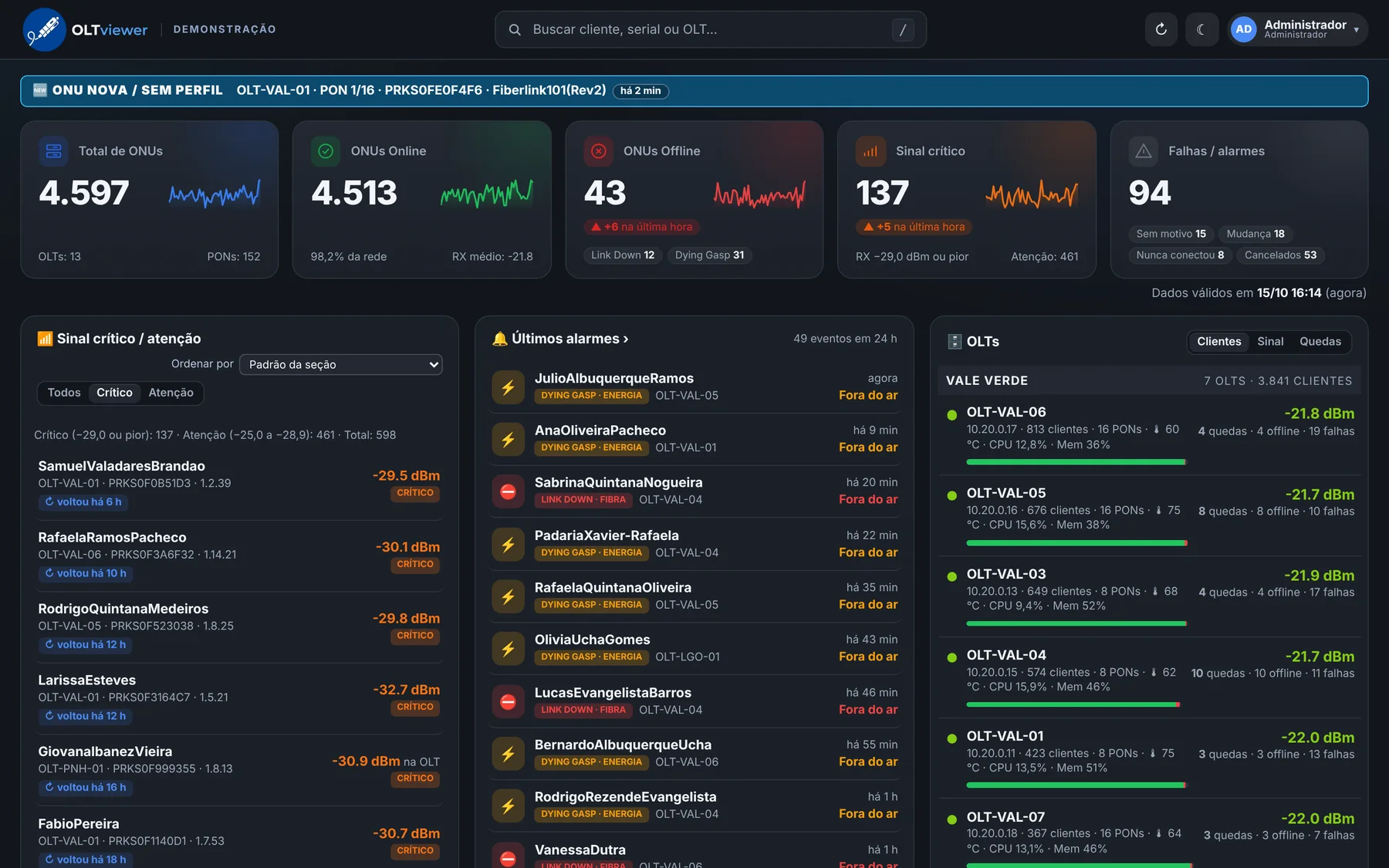Click the slash shortcut key badge
The height and width of the screenshot is (868, 1389).
(x=903, y=29)
